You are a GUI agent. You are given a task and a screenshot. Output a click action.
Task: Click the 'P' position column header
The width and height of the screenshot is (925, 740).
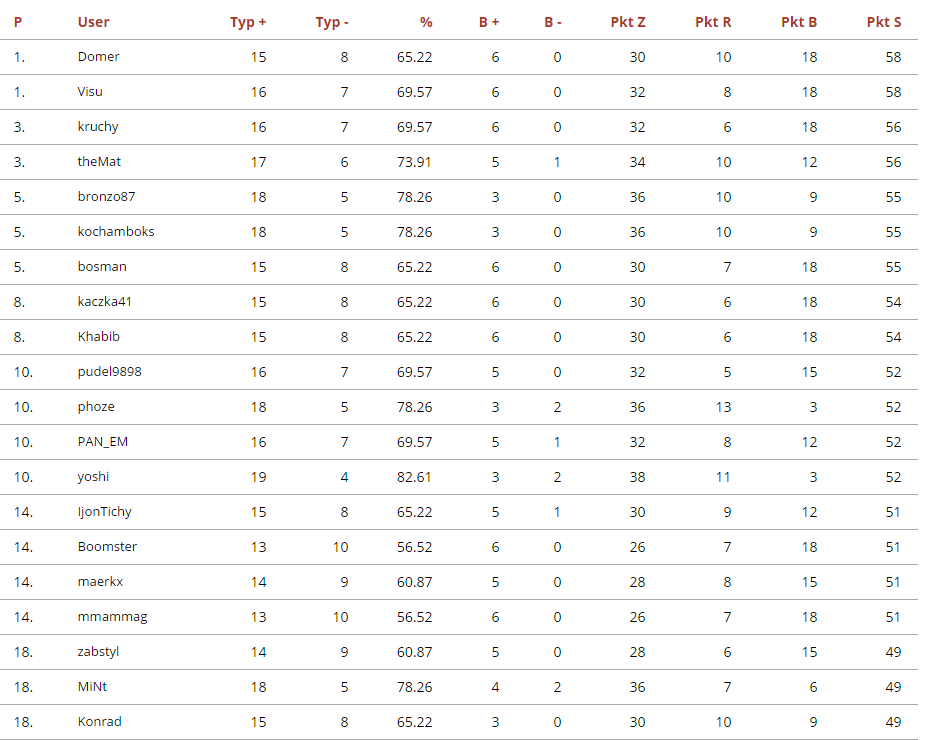click(x=18, y=22)
